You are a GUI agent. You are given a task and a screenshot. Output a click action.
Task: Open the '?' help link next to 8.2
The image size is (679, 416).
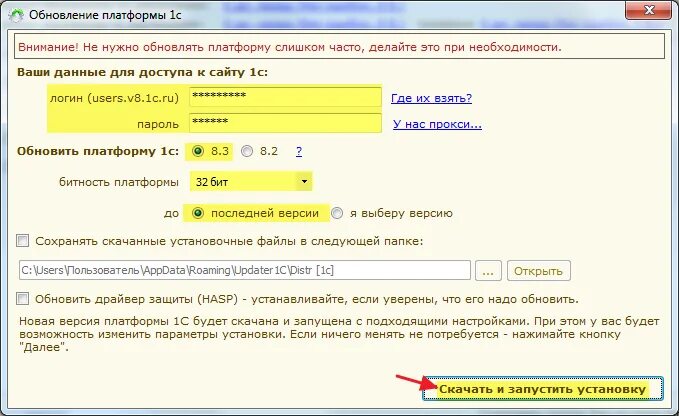pos(299,151)
